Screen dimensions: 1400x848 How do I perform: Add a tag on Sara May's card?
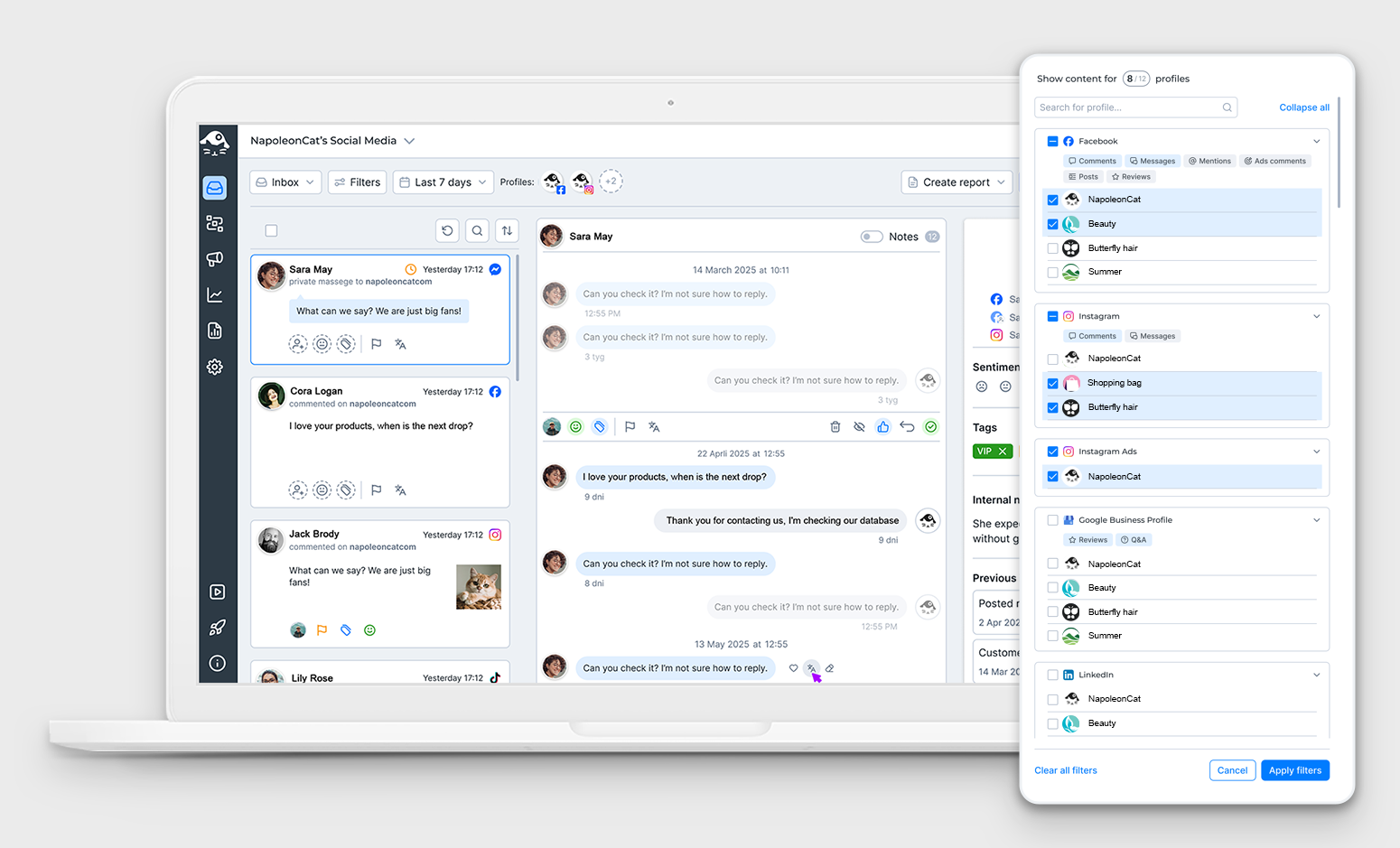[x=346, y=344]
